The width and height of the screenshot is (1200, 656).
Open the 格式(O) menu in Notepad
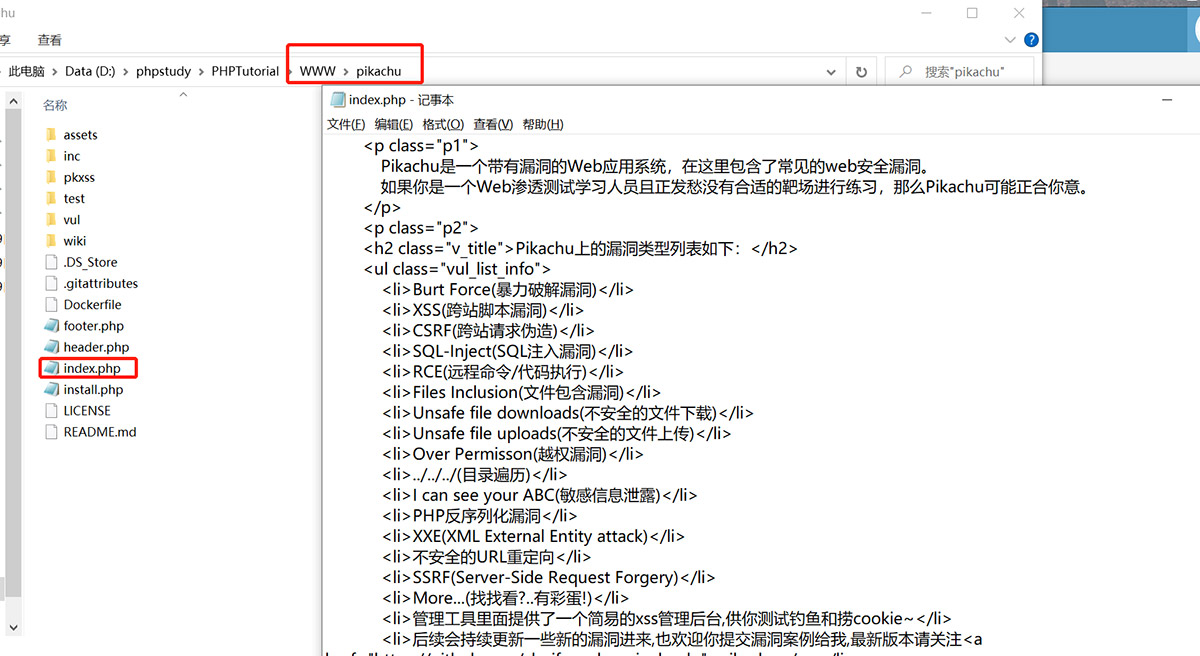click(x=443, y=124)
